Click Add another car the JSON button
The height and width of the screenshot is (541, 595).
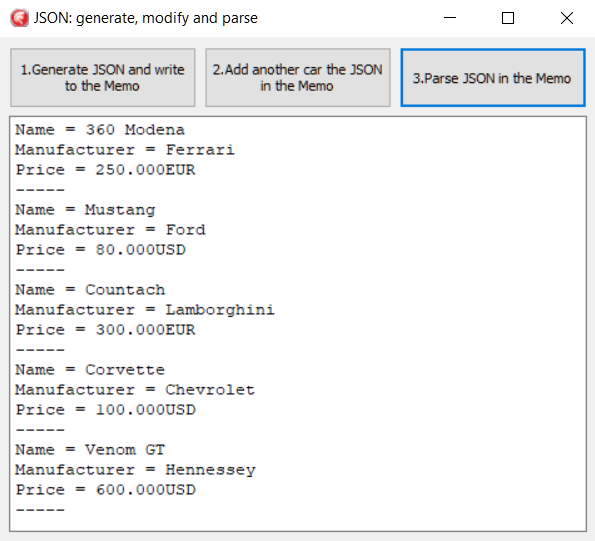point(298,78)
